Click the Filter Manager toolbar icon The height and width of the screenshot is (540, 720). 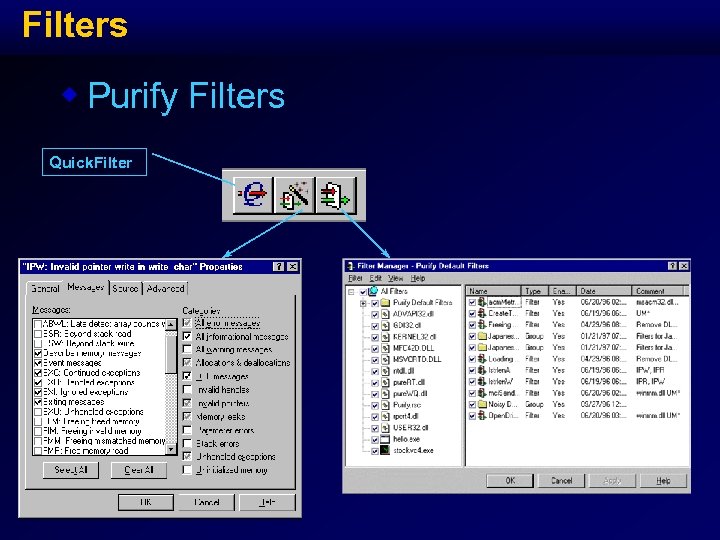[x=336, y=195]
